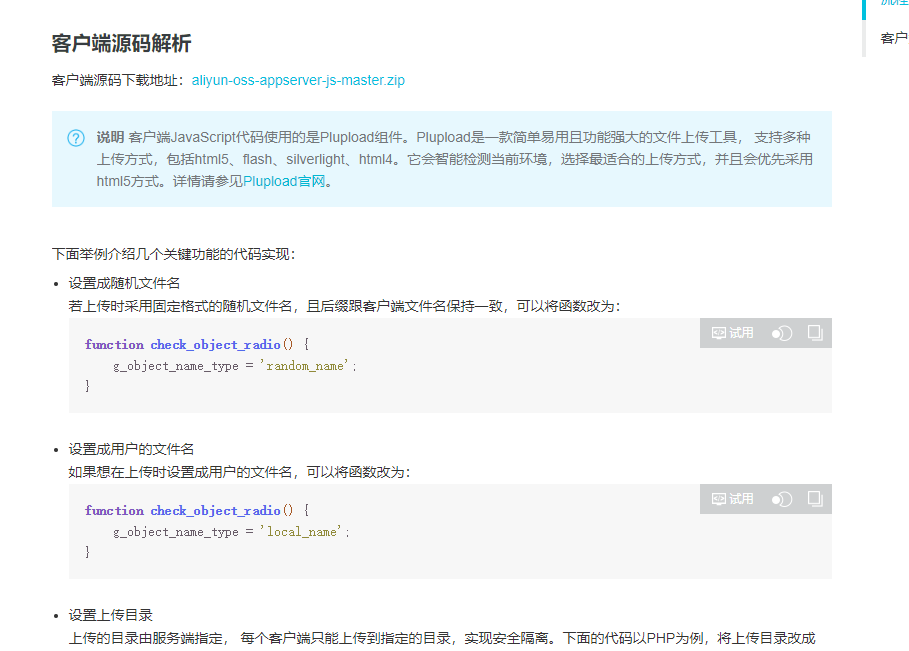Toggle dark theme on the second code block
The image size is (909, 651).
click(x=781, y=498)
